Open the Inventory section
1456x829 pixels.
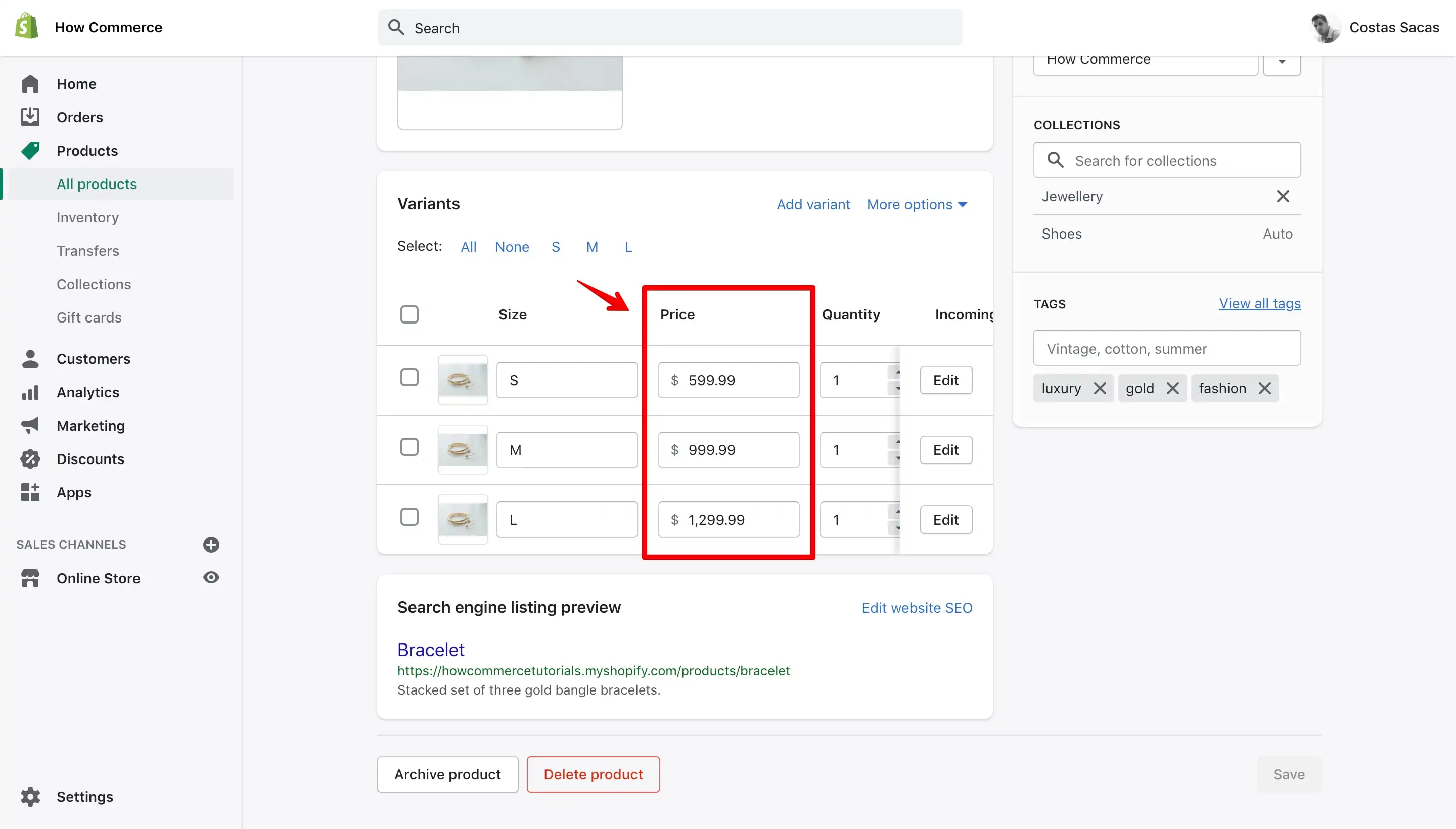tap(87, 217)
